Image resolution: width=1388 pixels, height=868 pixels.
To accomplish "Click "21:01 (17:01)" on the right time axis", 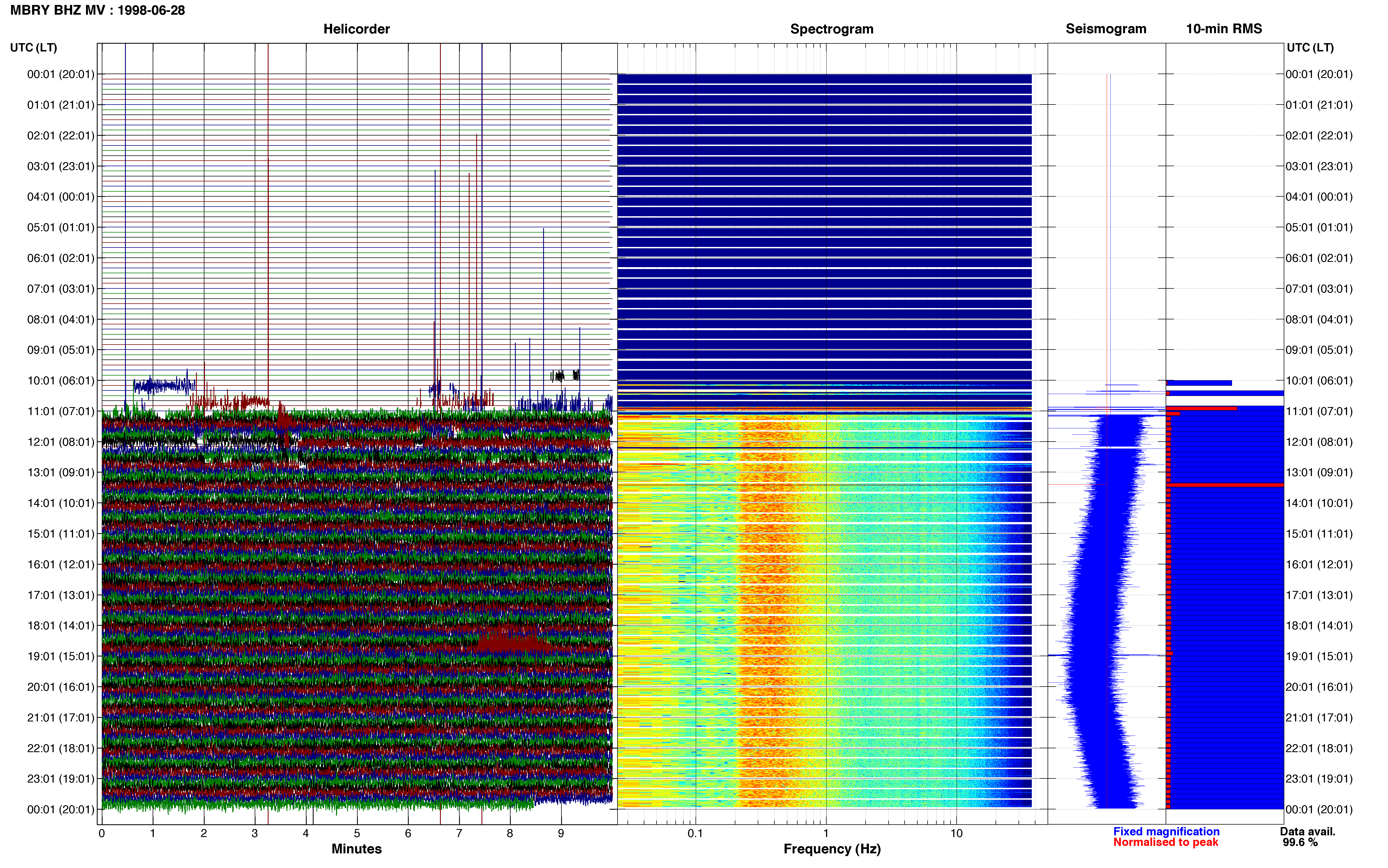I will click(1319, 718).
